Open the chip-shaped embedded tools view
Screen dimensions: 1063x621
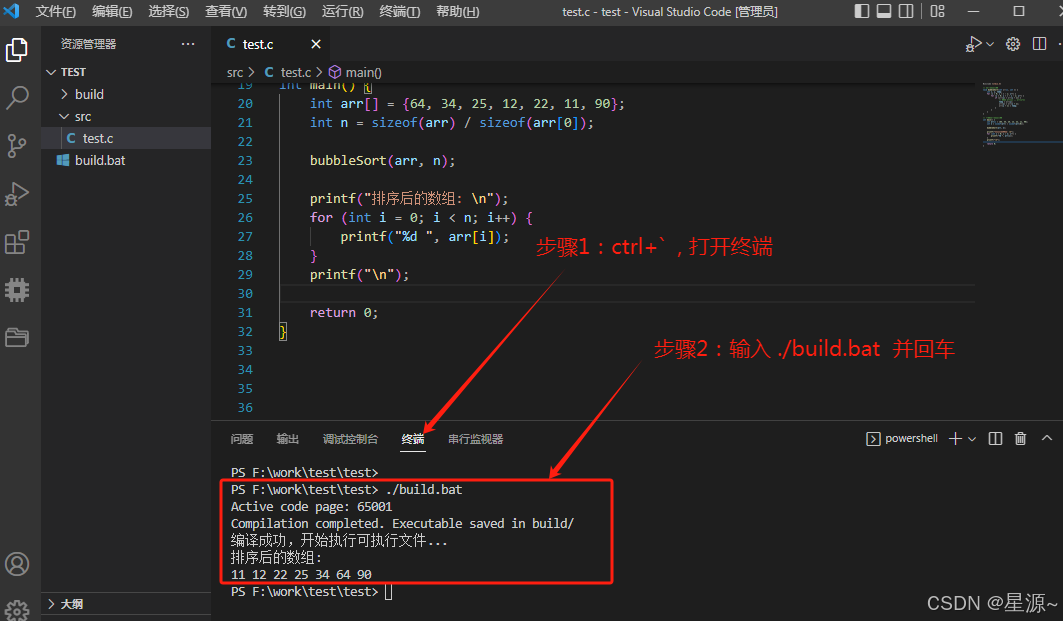pos(17,290)
